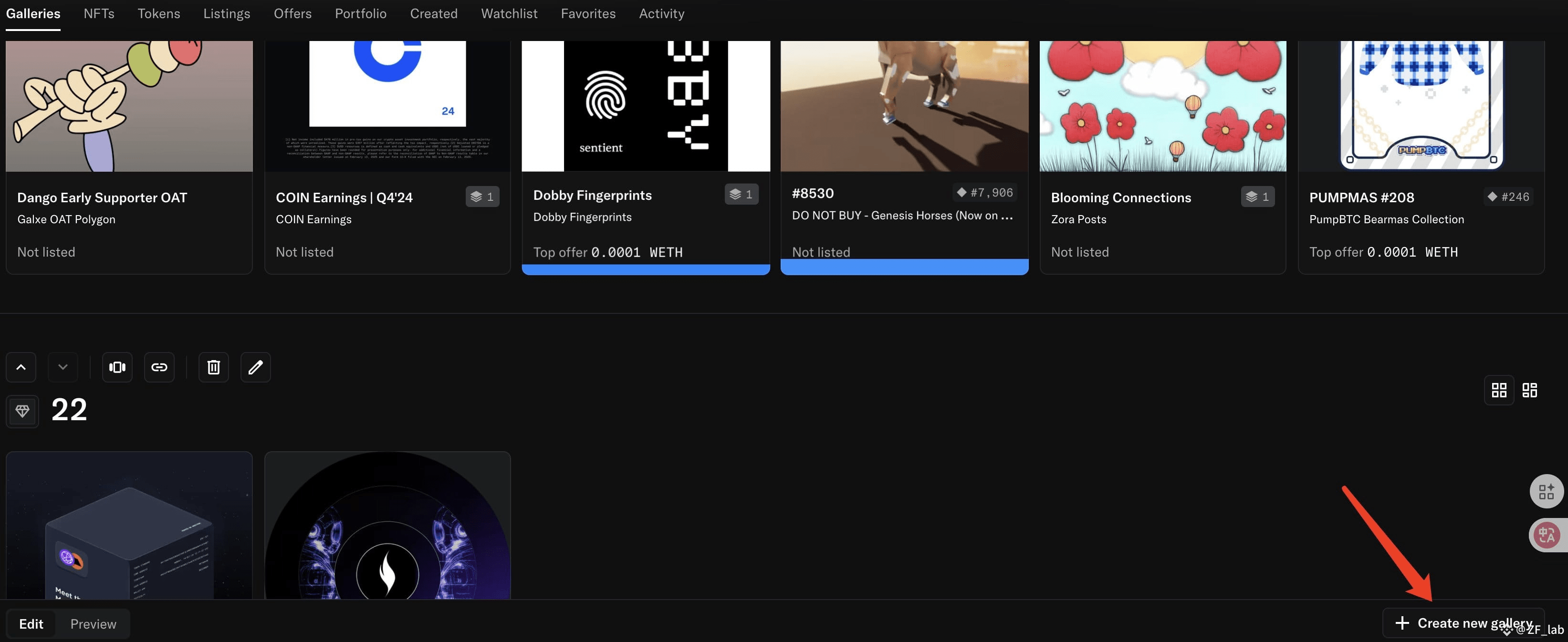The width and height of the screenshot is (1568, 642).
Task: Switch to uniform grid view
Action: click(x=1499, y=390)
